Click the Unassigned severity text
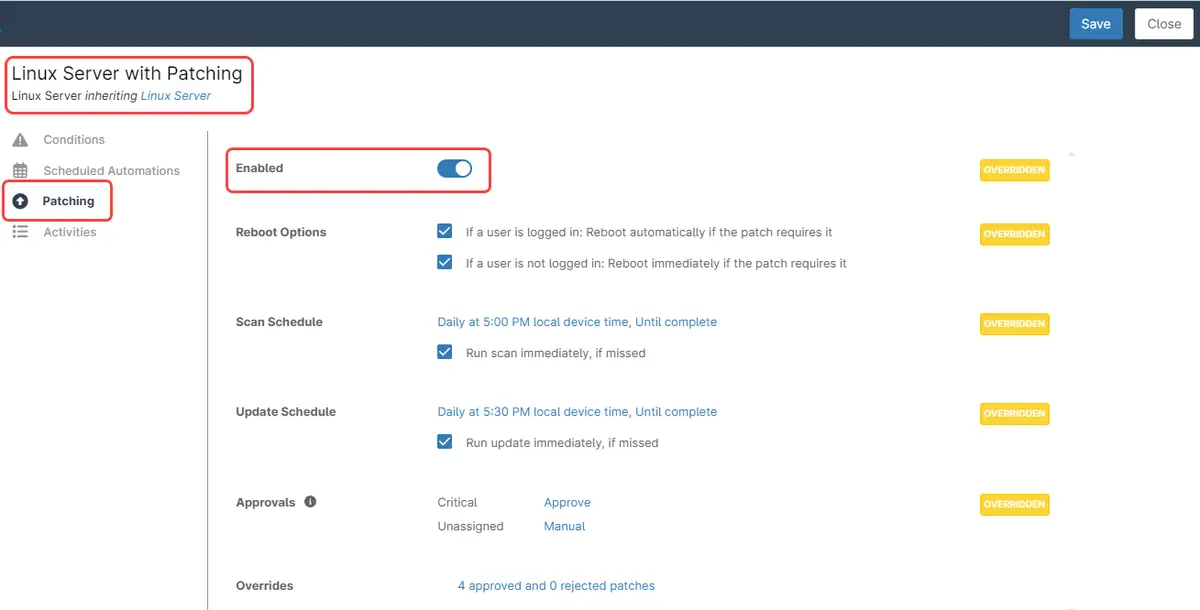The height and width of the screenshot is (610, 1200). tap(471, 527)
